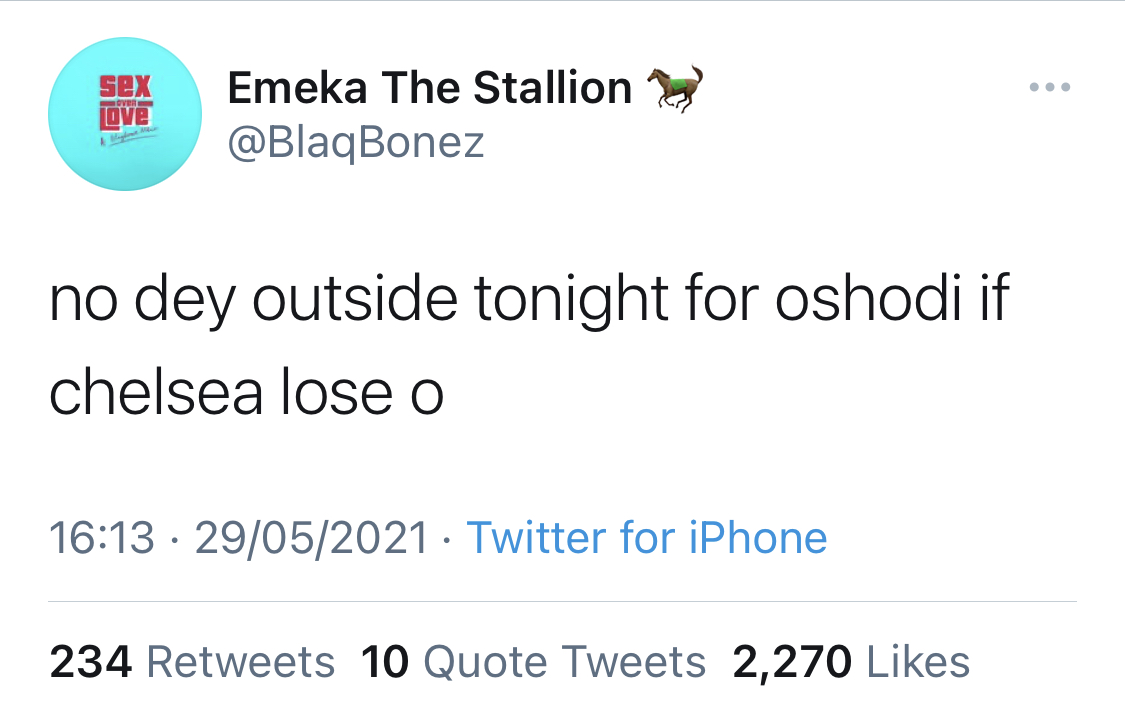Viewport: 1125px width, 707px height.
Task: View the 2,270 Likes list
Action: [851, 662]
